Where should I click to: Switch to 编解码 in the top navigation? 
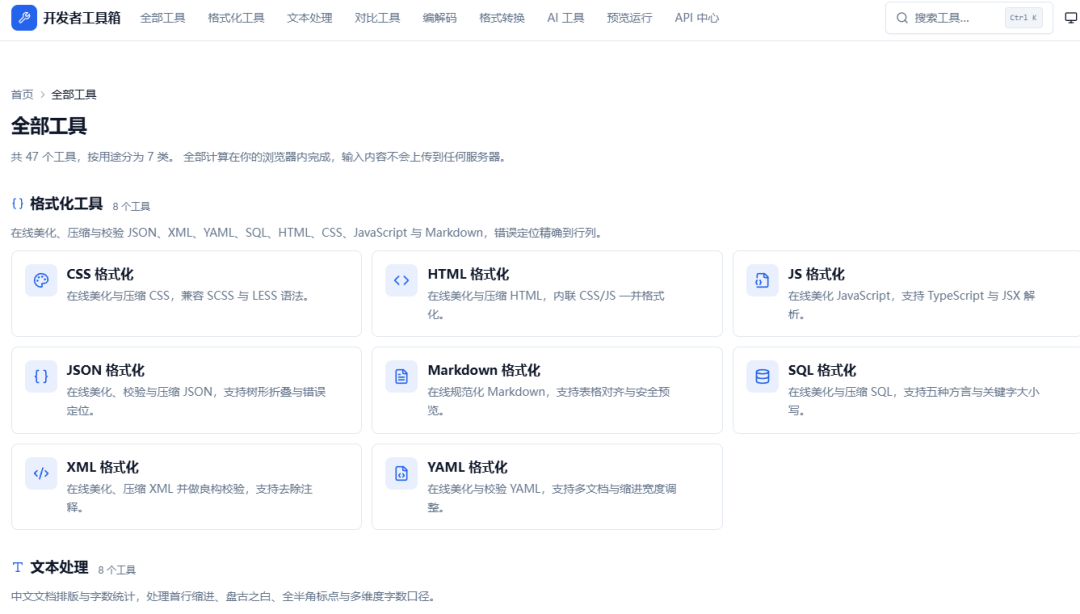click(x=439, y=18)
